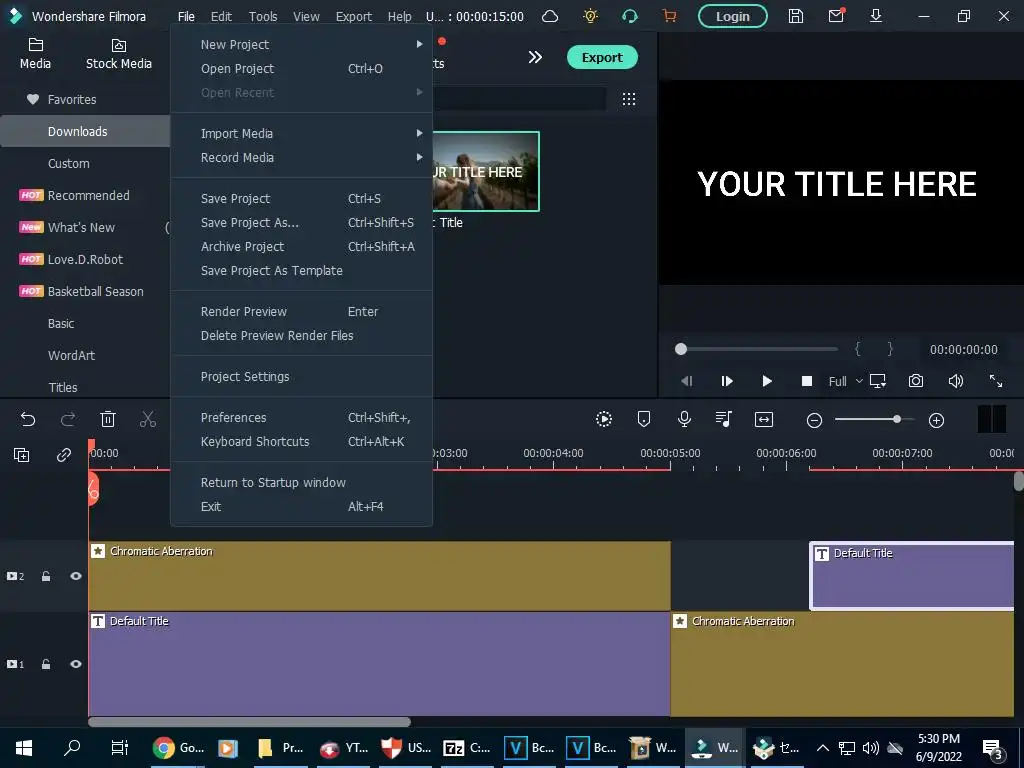1024x768 pixels.
Task: Click the play next frame button
Action: (x=726, y=381)
